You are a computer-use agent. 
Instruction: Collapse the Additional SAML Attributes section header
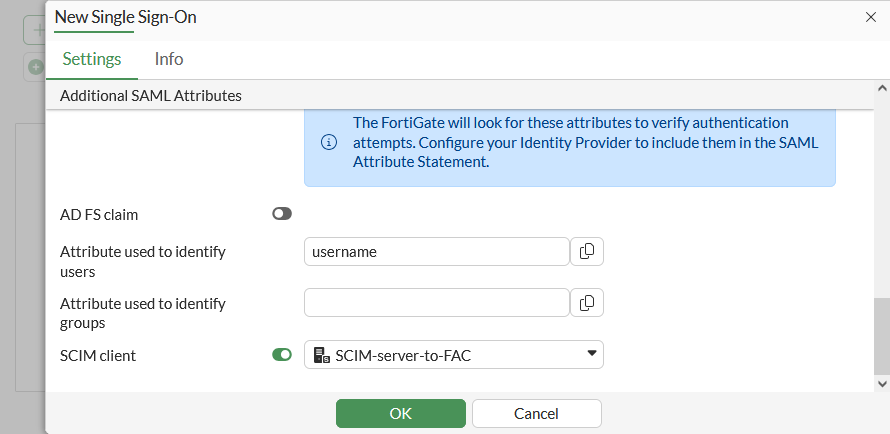pos(151,96)
